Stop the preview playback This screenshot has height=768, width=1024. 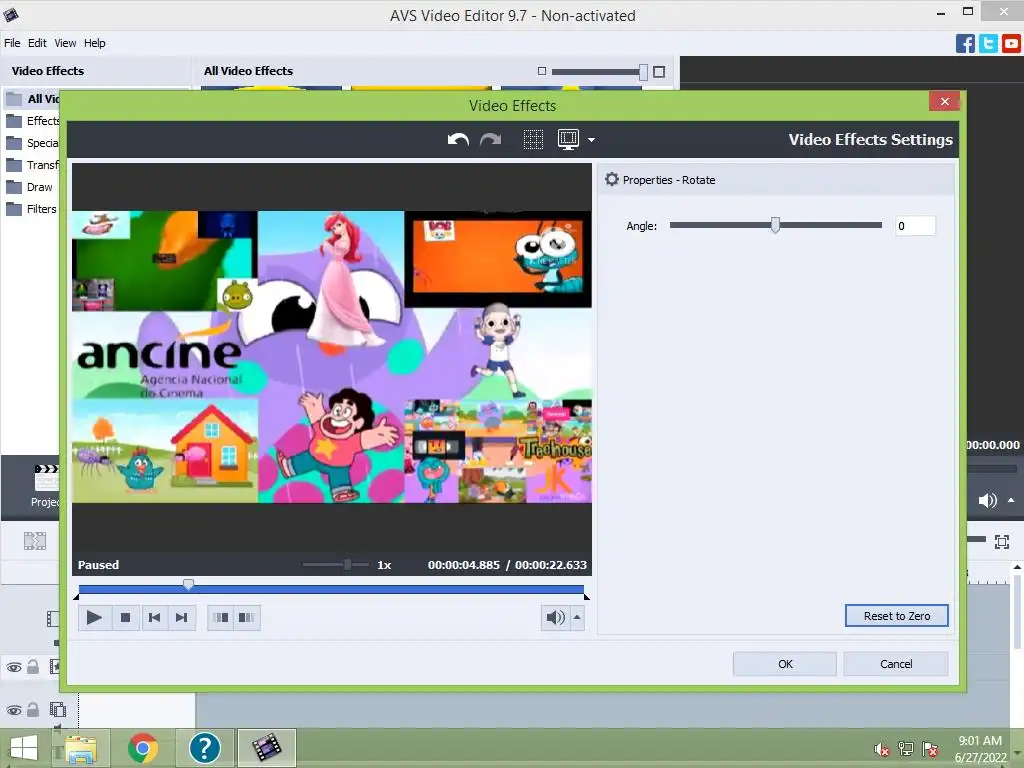(x=125, y=617)
